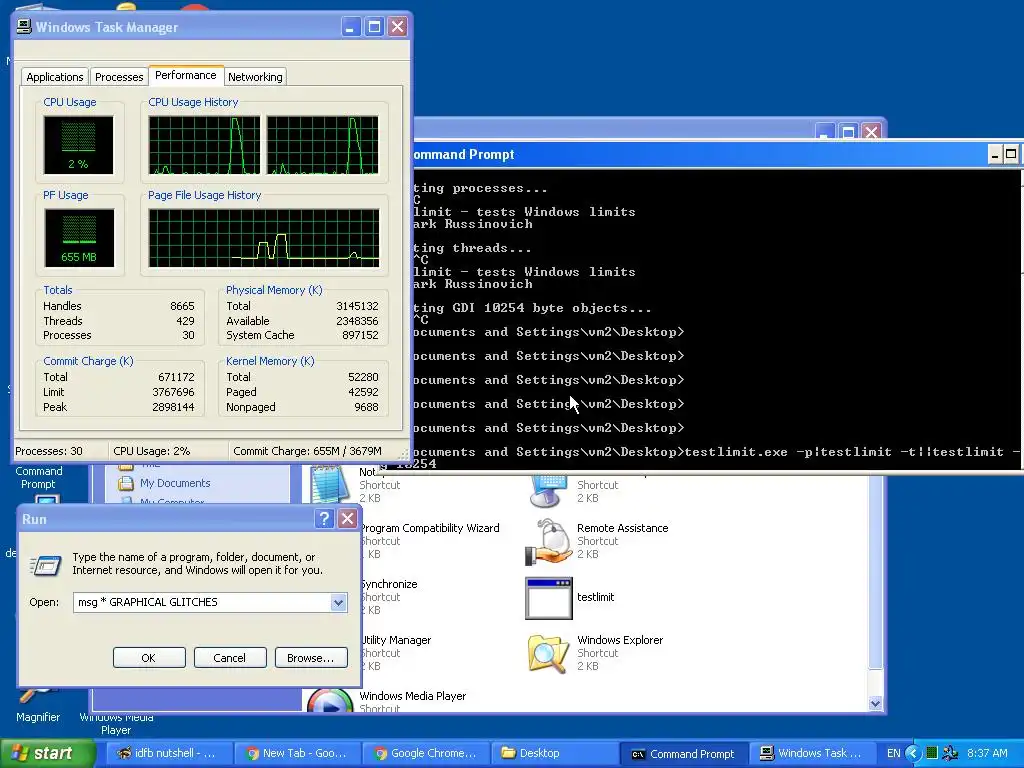Click Physical Memory Total value 3145132
Viewport: 1024px width, 768px height.
(x=357, y=306)
